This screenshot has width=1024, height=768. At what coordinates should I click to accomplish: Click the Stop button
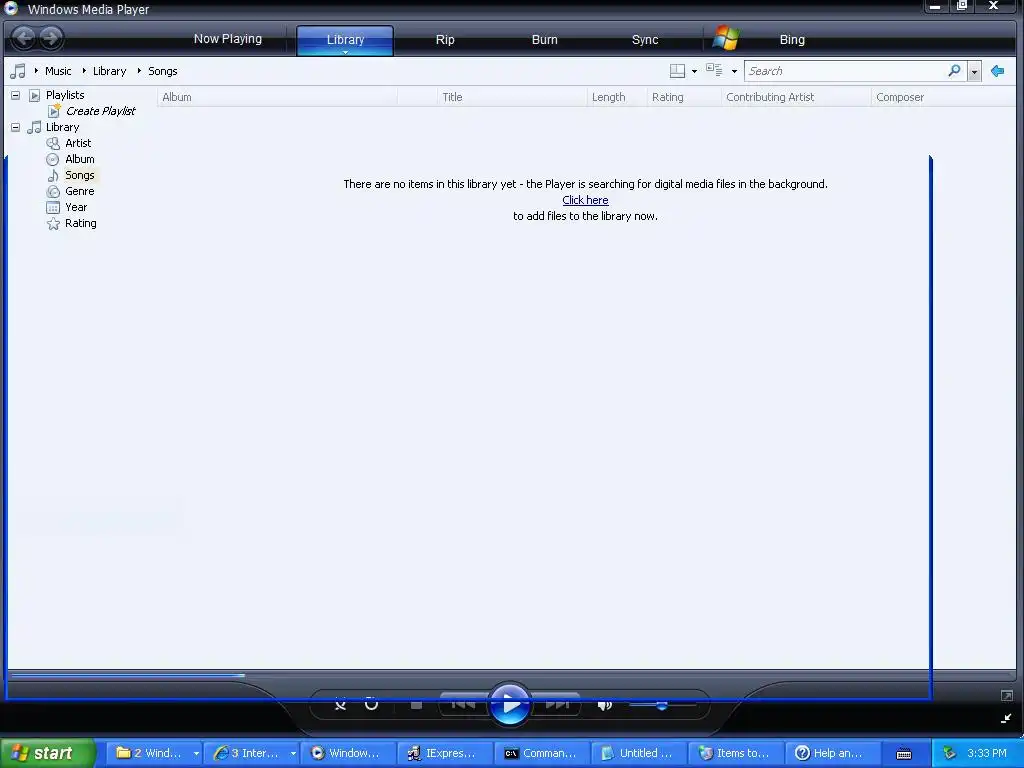pos(416,705)
